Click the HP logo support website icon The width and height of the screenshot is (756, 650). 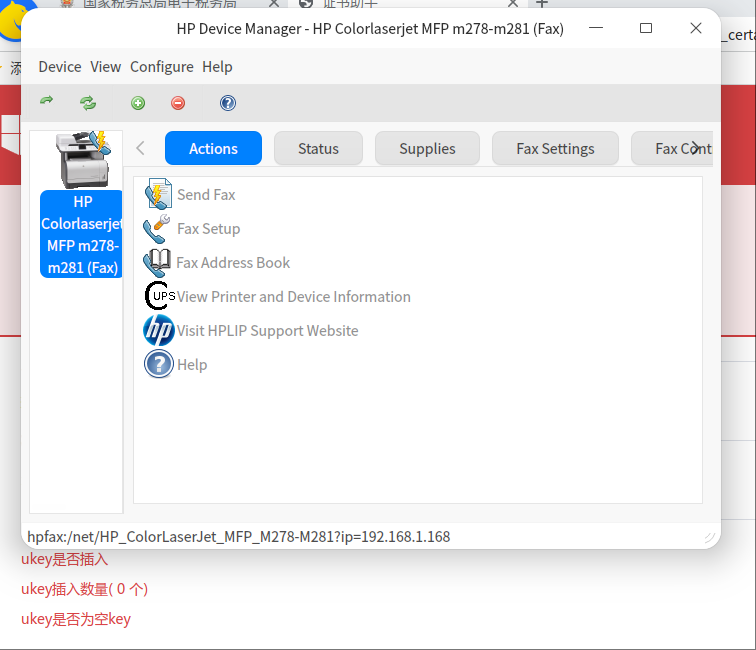tap(159, 330)
